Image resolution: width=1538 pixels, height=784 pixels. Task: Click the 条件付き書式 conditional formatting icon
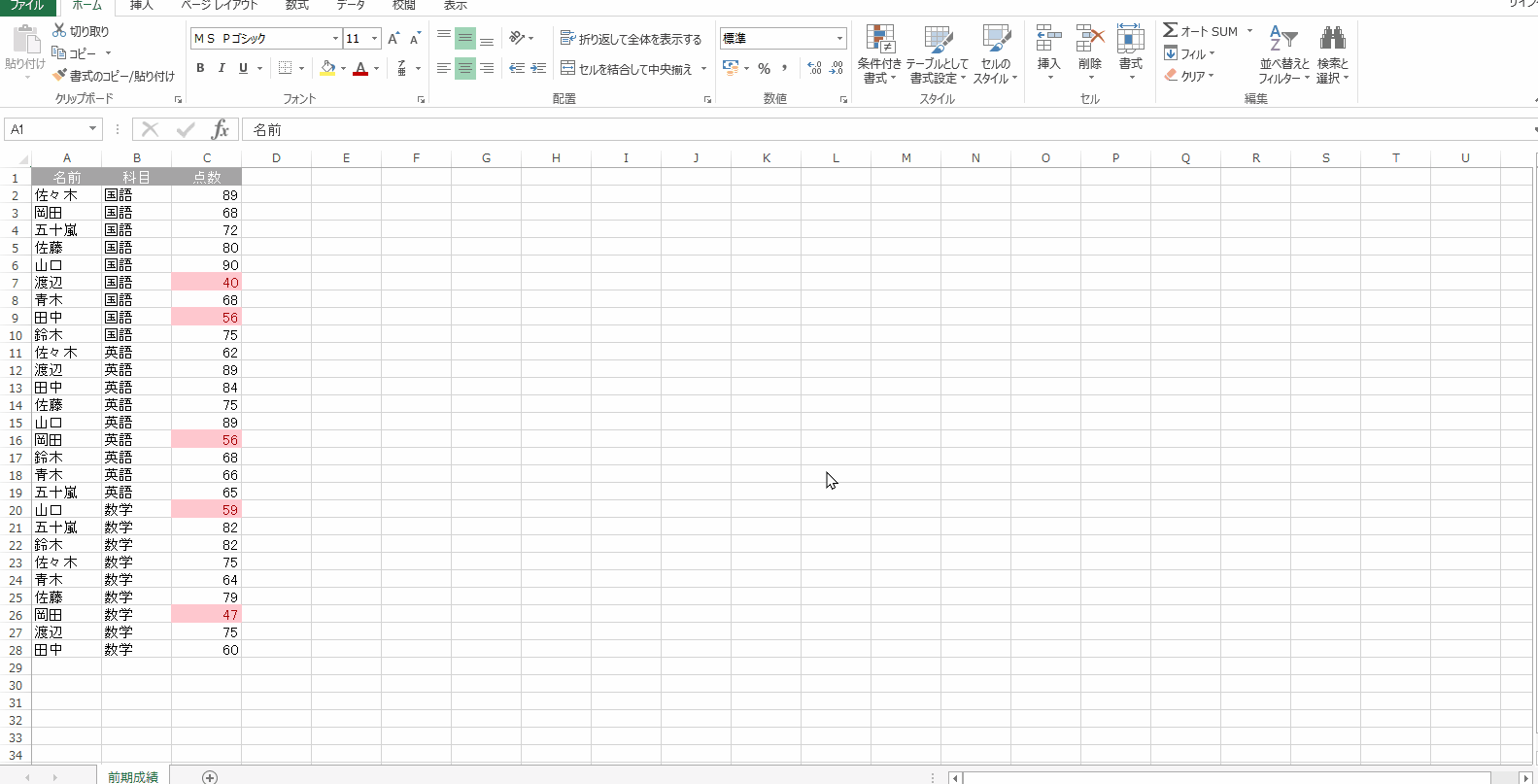(879, 41)
